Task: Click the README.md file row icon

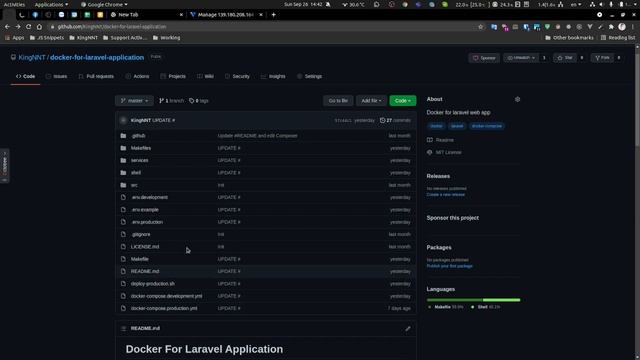Action: coord(123,271)
